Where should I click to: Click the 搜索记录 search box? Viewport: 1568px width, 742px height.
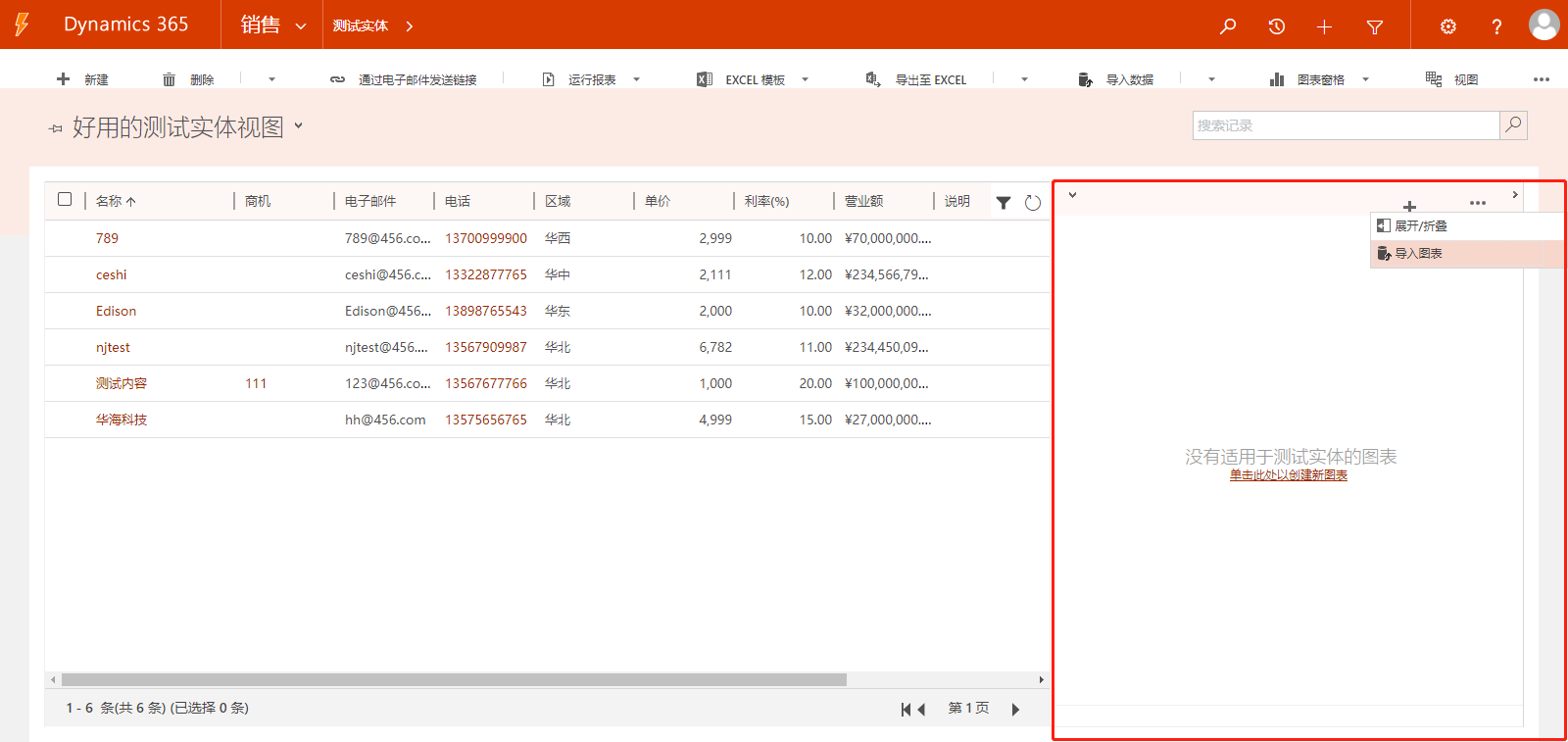coord(1347,125)
